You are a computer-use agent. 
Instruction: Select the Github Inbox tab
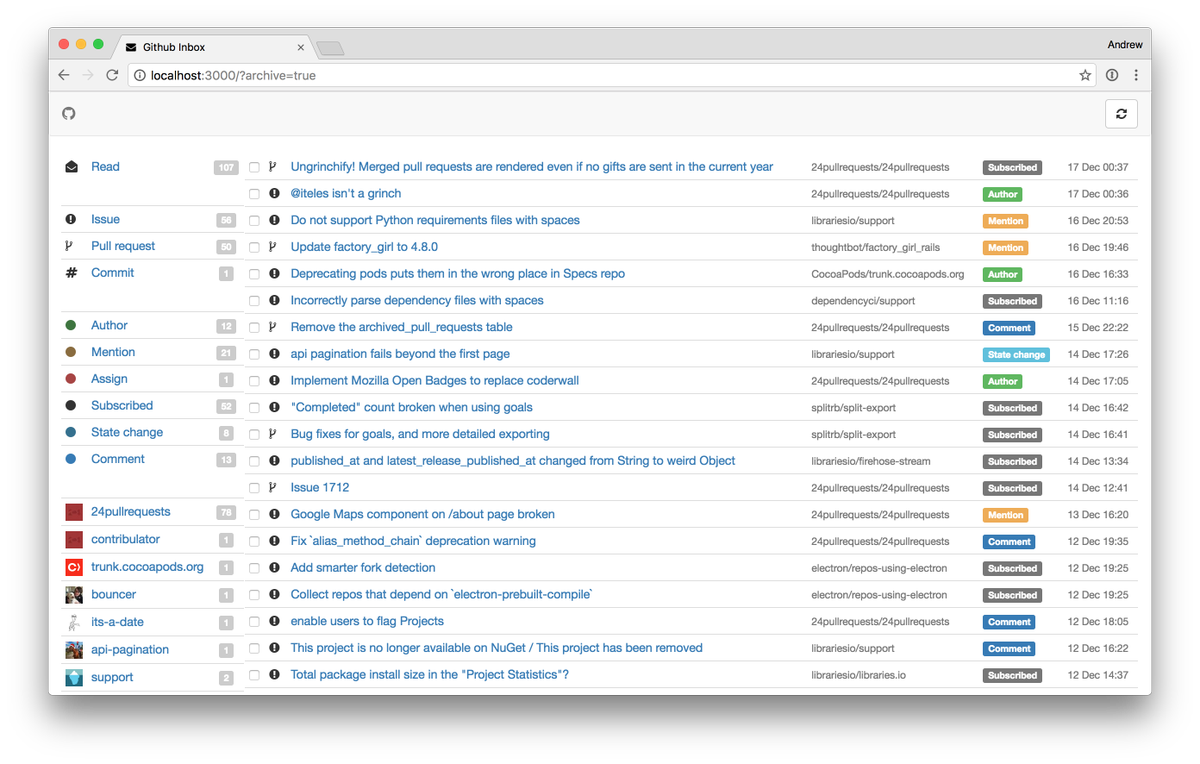215,47
